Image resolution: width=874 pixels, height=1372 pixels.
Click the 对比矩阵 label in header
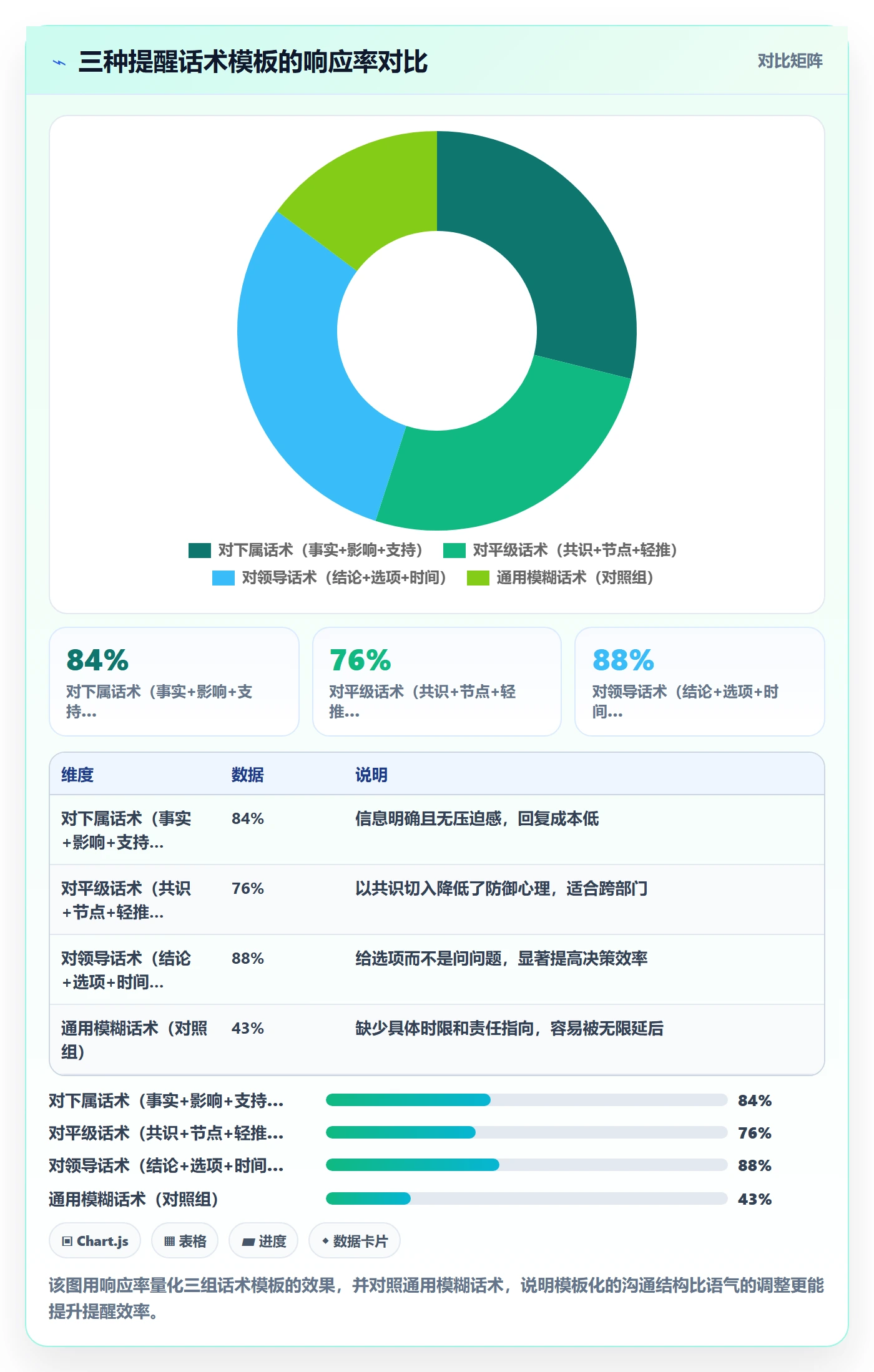[x=790, y=61]
